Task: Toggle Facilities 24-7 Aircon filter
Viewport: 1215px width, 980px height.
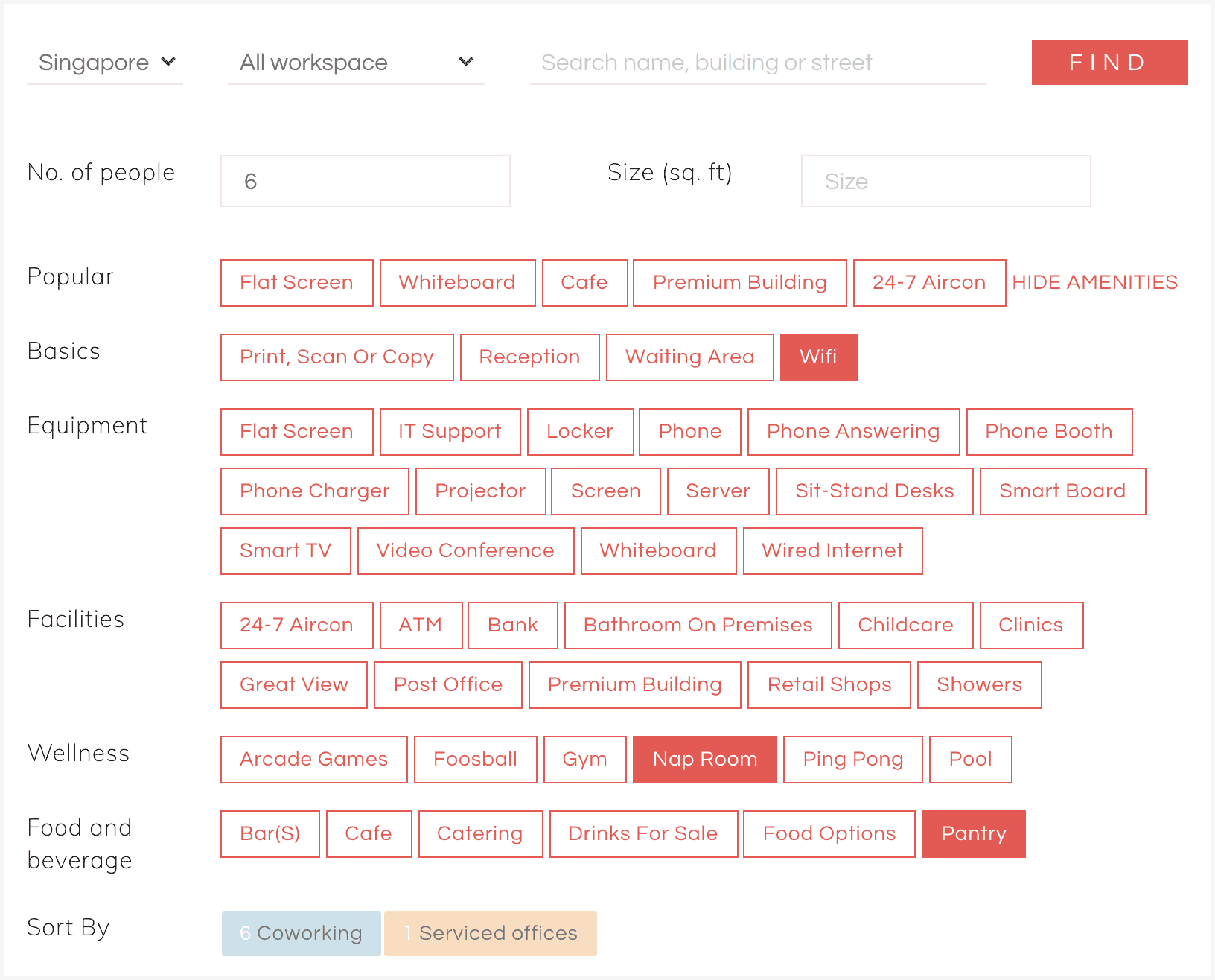Action: pos(297,626)
